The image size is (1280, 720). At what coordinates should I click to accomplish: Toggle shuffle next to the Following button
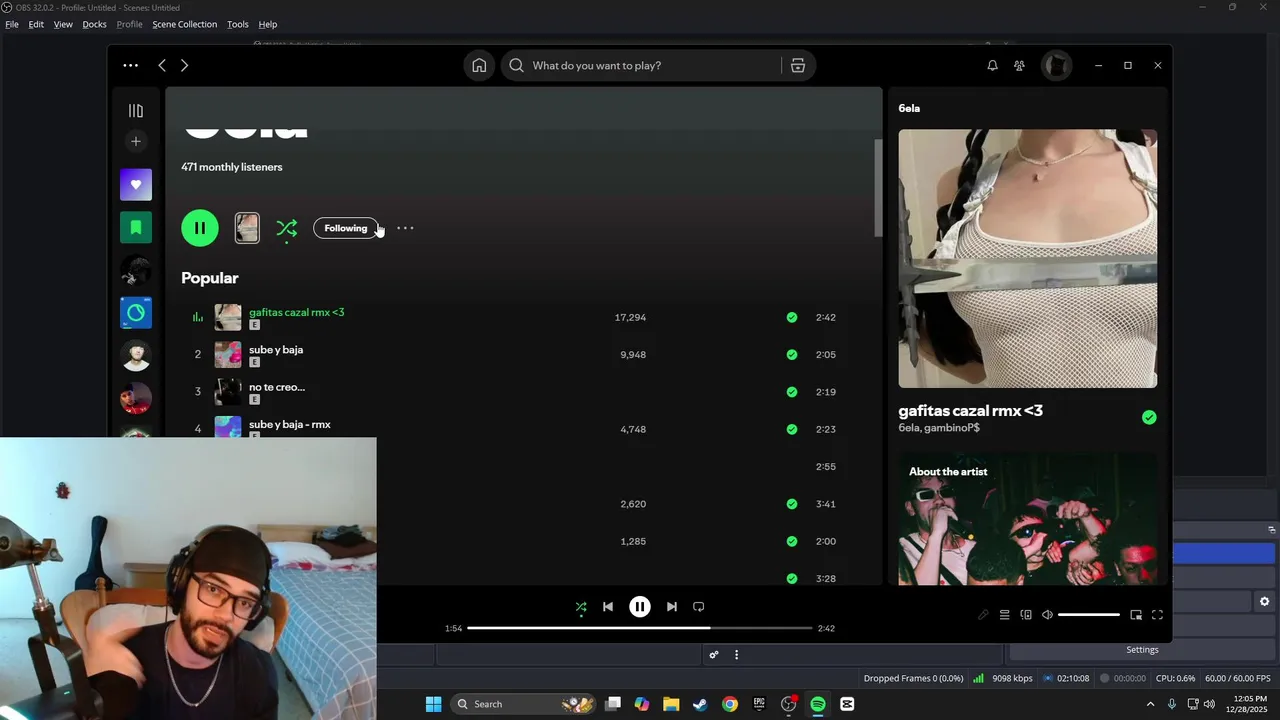(287, 228)
